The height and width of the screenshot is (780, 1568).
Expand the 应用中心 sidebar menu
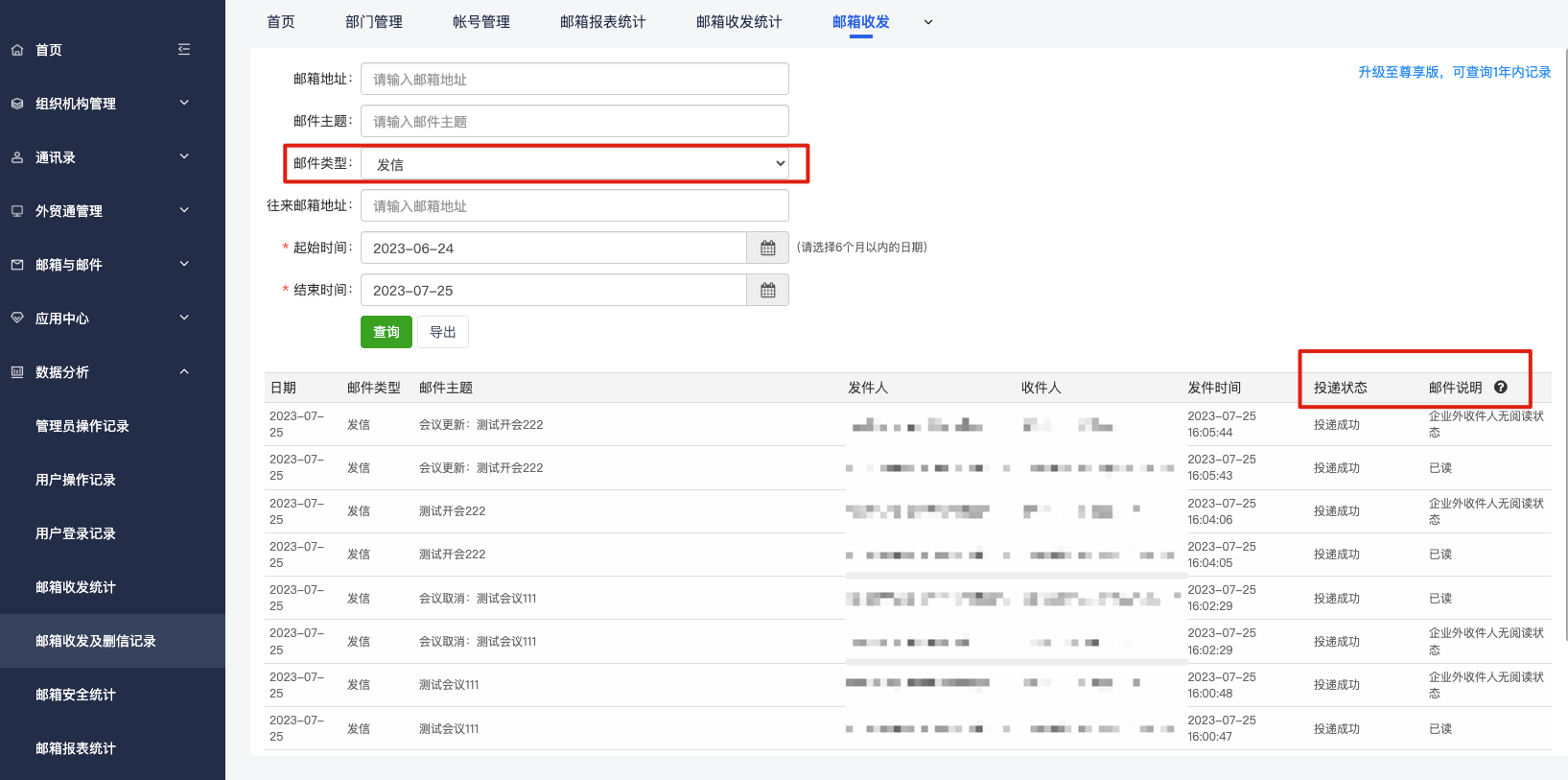(112, 319)
